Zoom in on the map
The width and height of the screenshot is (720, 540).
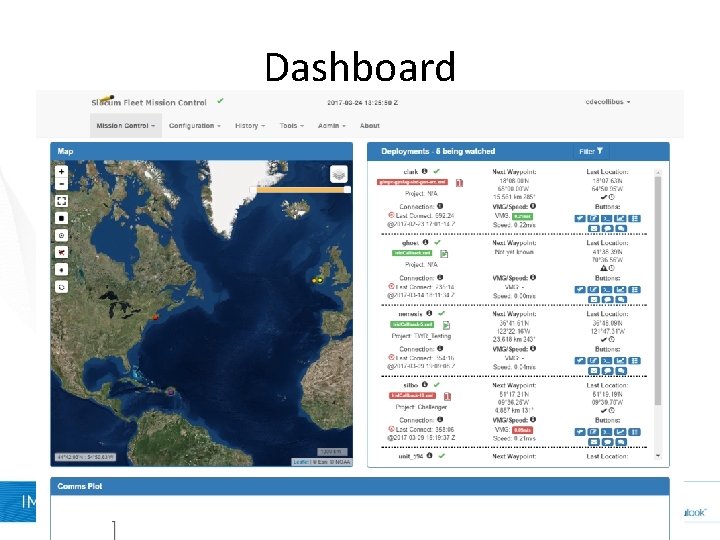[x=62, y=172]
